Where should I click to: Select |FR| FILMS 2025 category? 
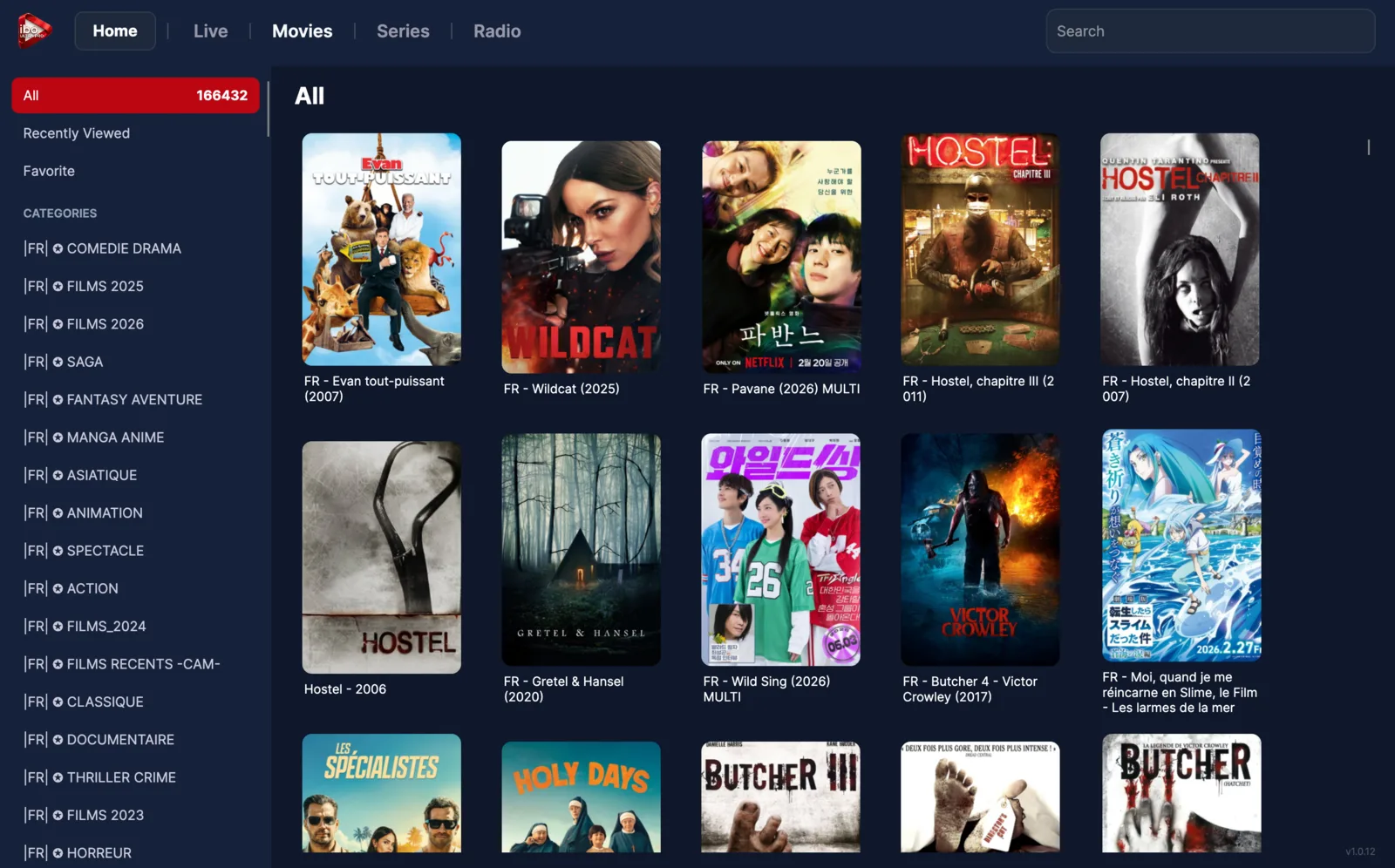point(135,286)
